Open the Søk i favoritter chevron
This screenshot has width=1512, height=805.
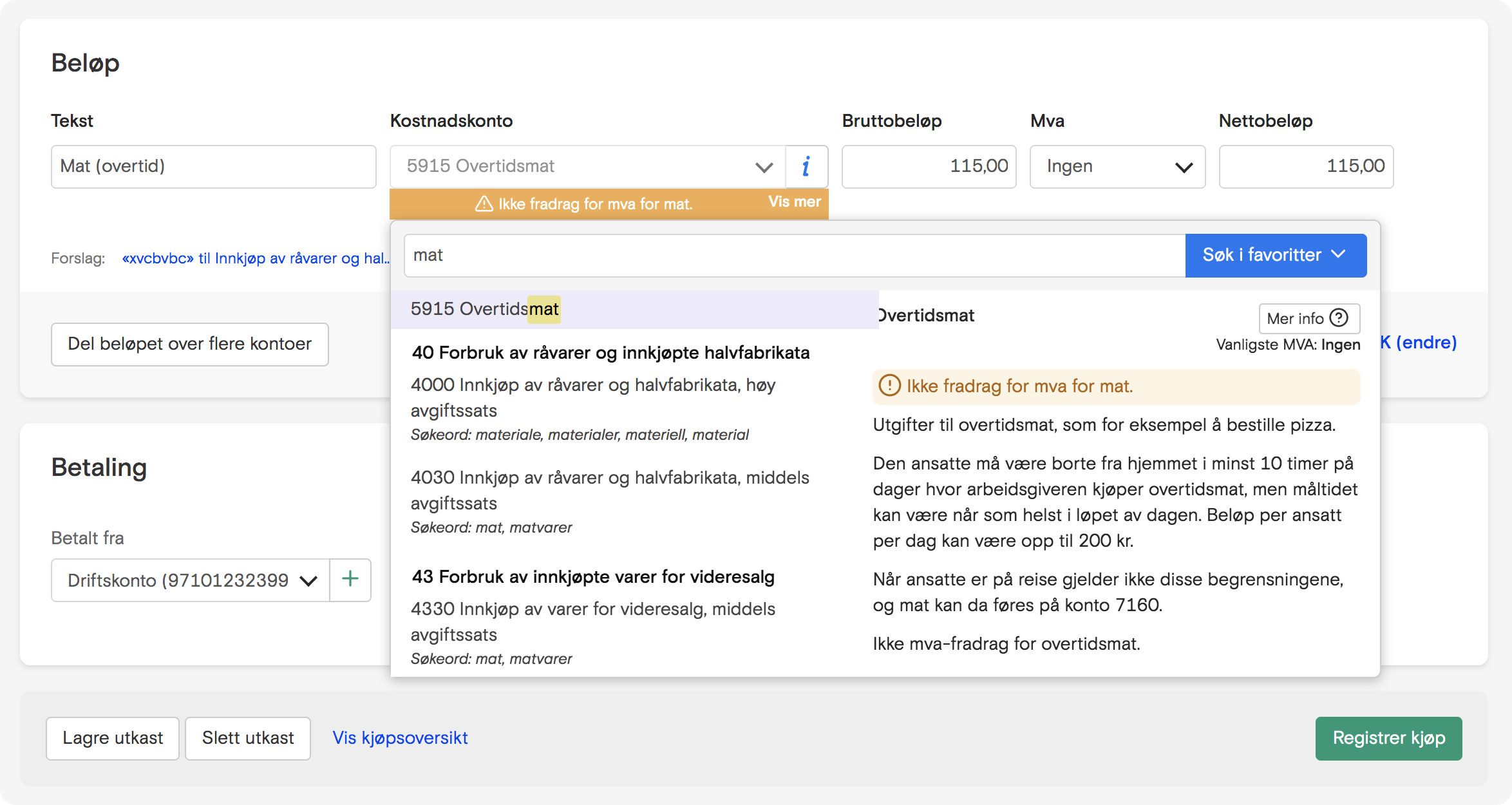coord(1339,255)
